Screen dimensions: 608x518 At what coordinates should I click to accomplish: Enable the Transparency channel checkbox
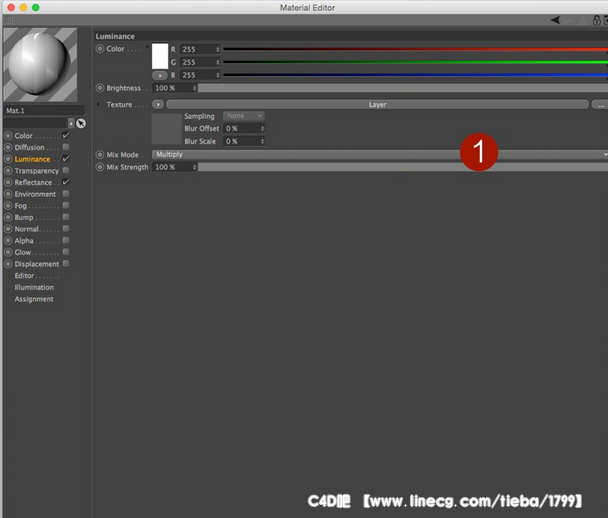[66, 170]
